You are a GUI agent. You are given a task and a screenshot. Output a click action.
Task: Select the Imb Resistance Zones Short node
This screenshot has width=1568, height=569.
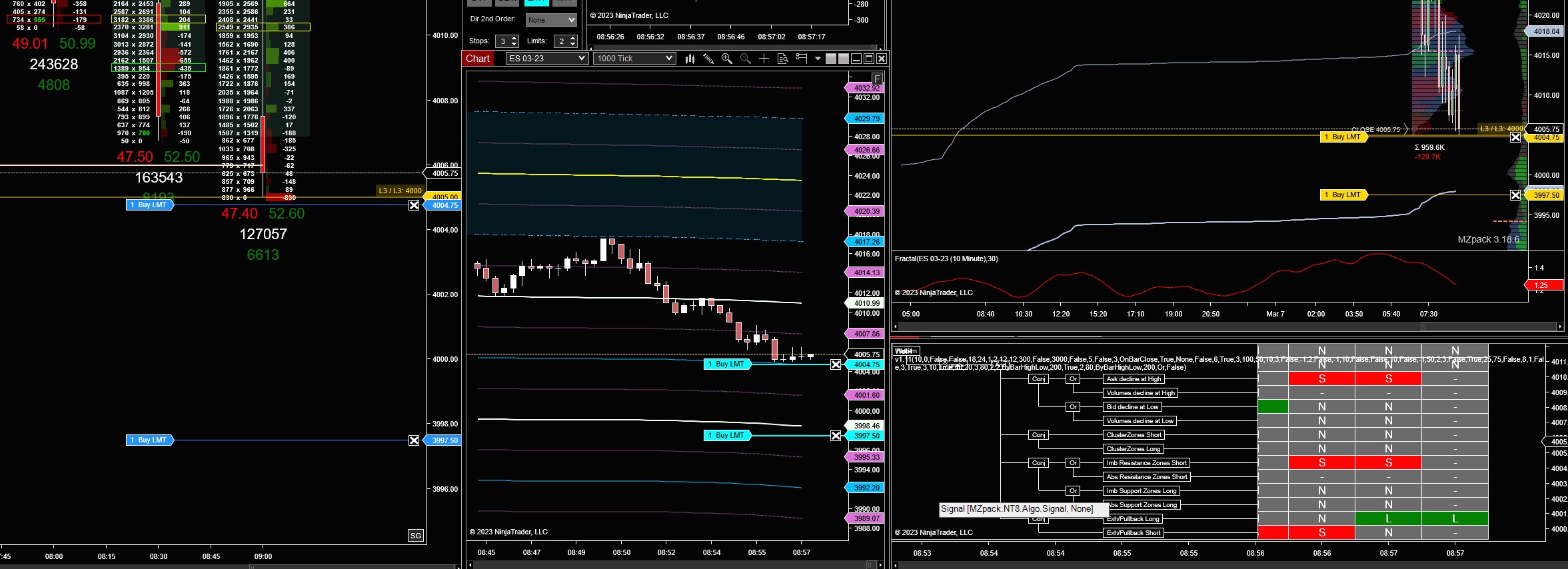pyautogui.click(x=1146, y=463)
